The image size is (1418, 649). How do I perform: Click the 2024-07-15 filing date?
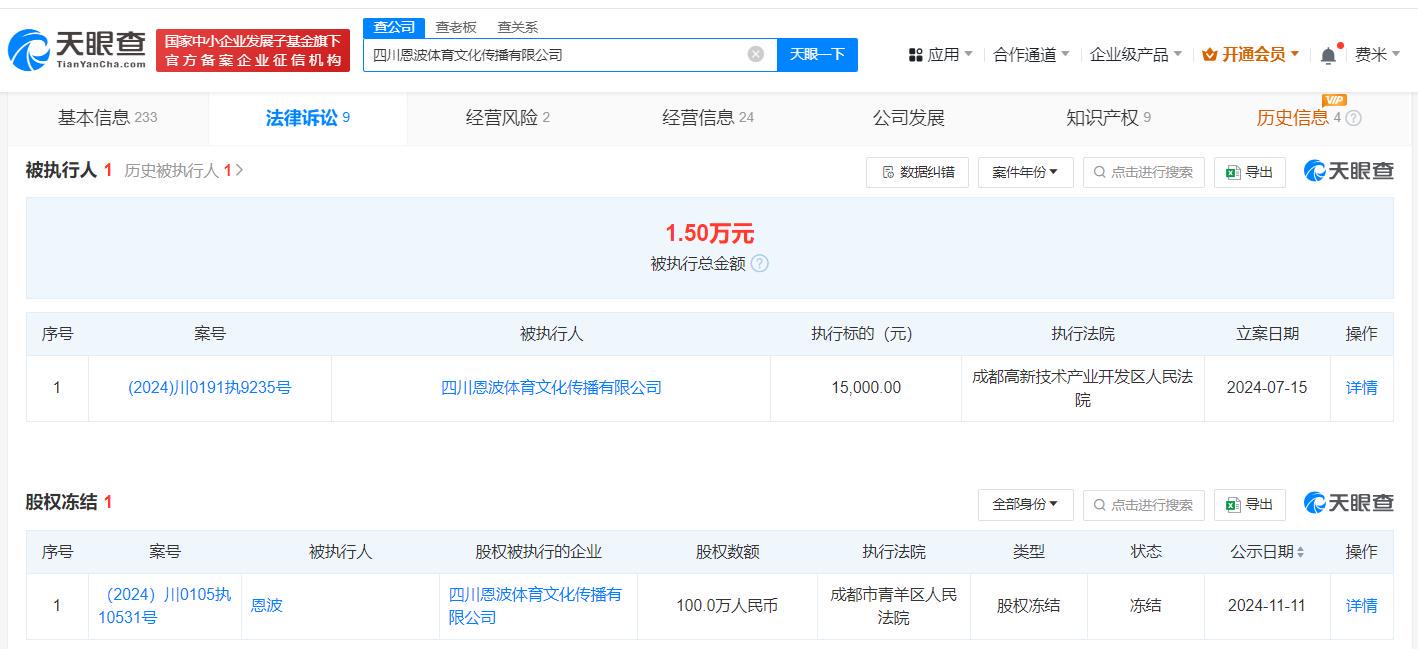coord(1267,388)
